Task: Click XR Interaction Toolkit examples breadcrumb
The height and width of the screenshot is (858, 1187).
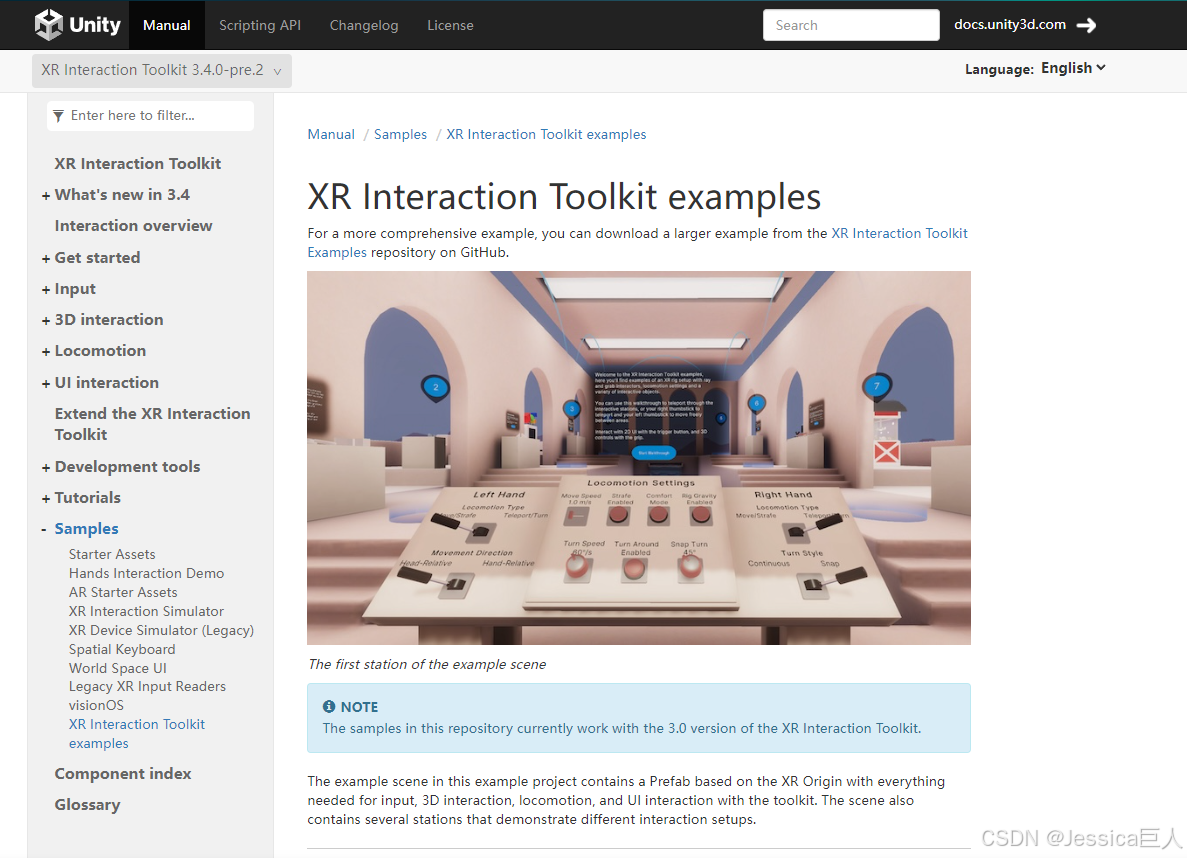Action: (x=546, y=134)
